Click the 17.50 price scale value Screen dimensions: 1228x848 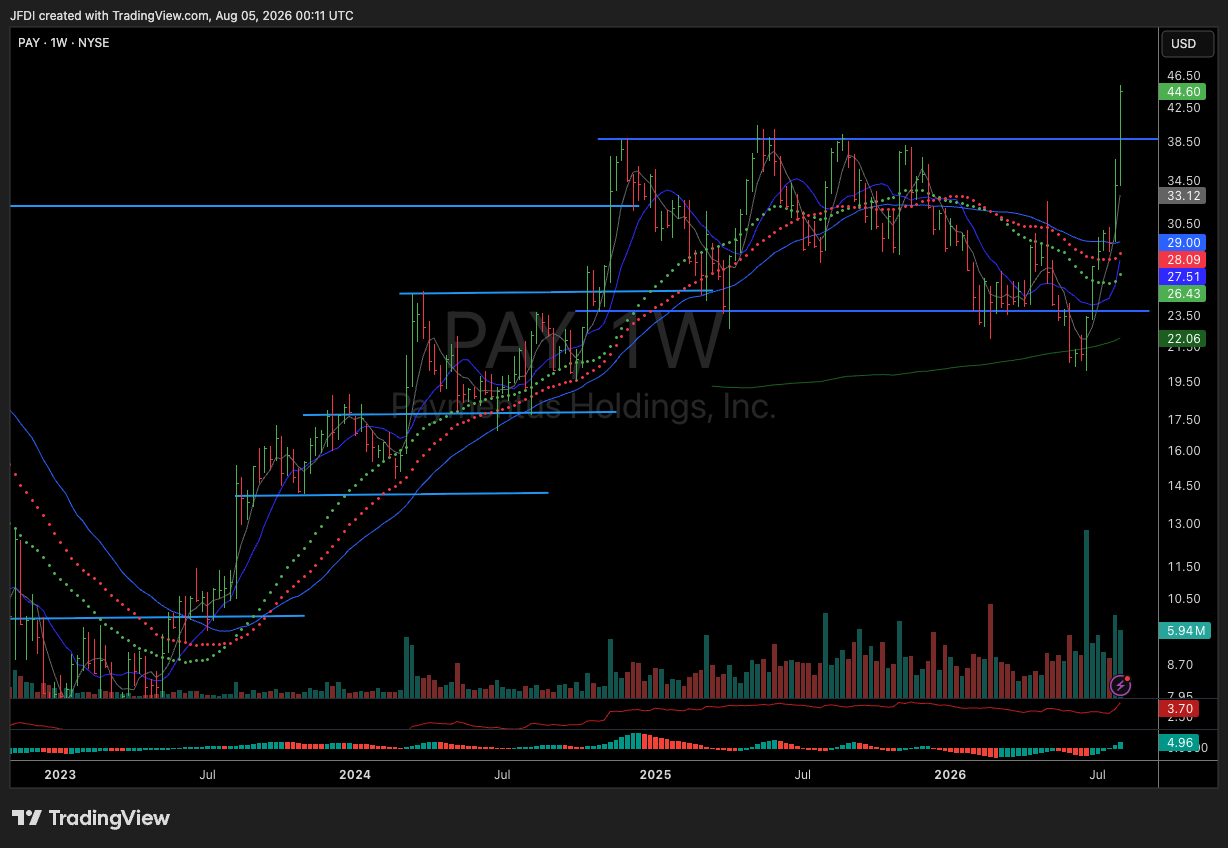1183,419
